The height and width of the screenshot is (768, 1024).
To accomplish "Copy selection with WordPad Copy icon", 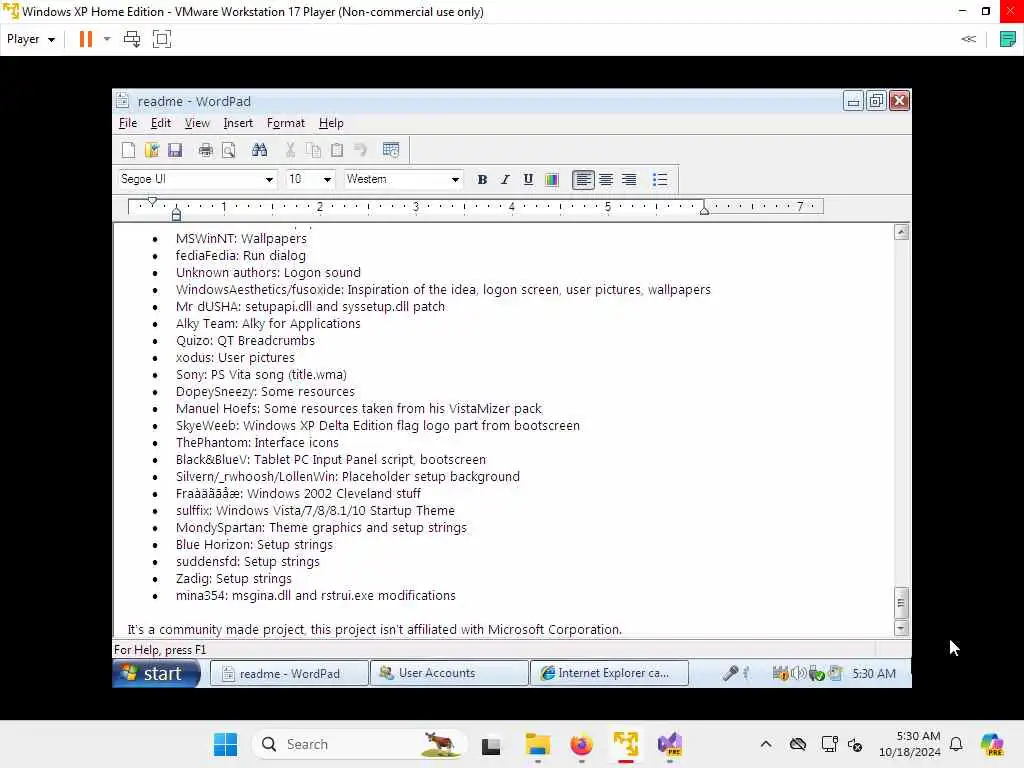I will (x=313, y=150).
